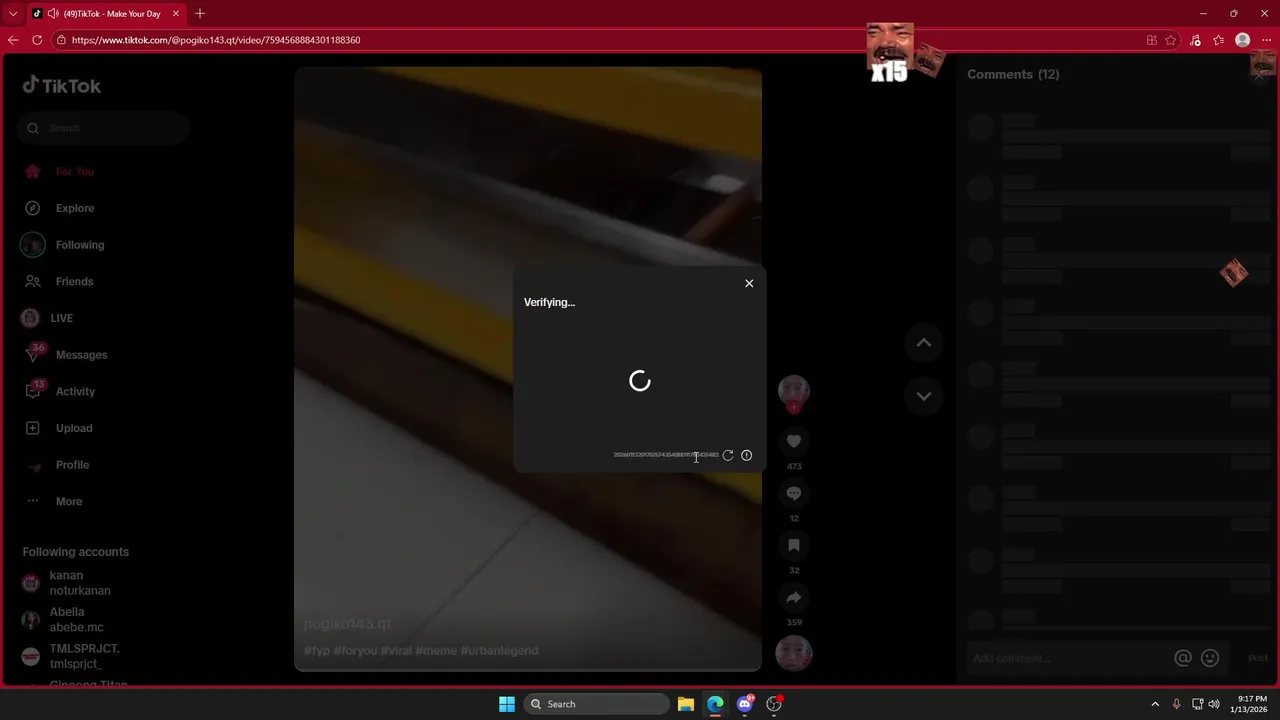Open the tab actions dropdown
This screenshot has width=1280, height=720.
click(x=13, y=14)
